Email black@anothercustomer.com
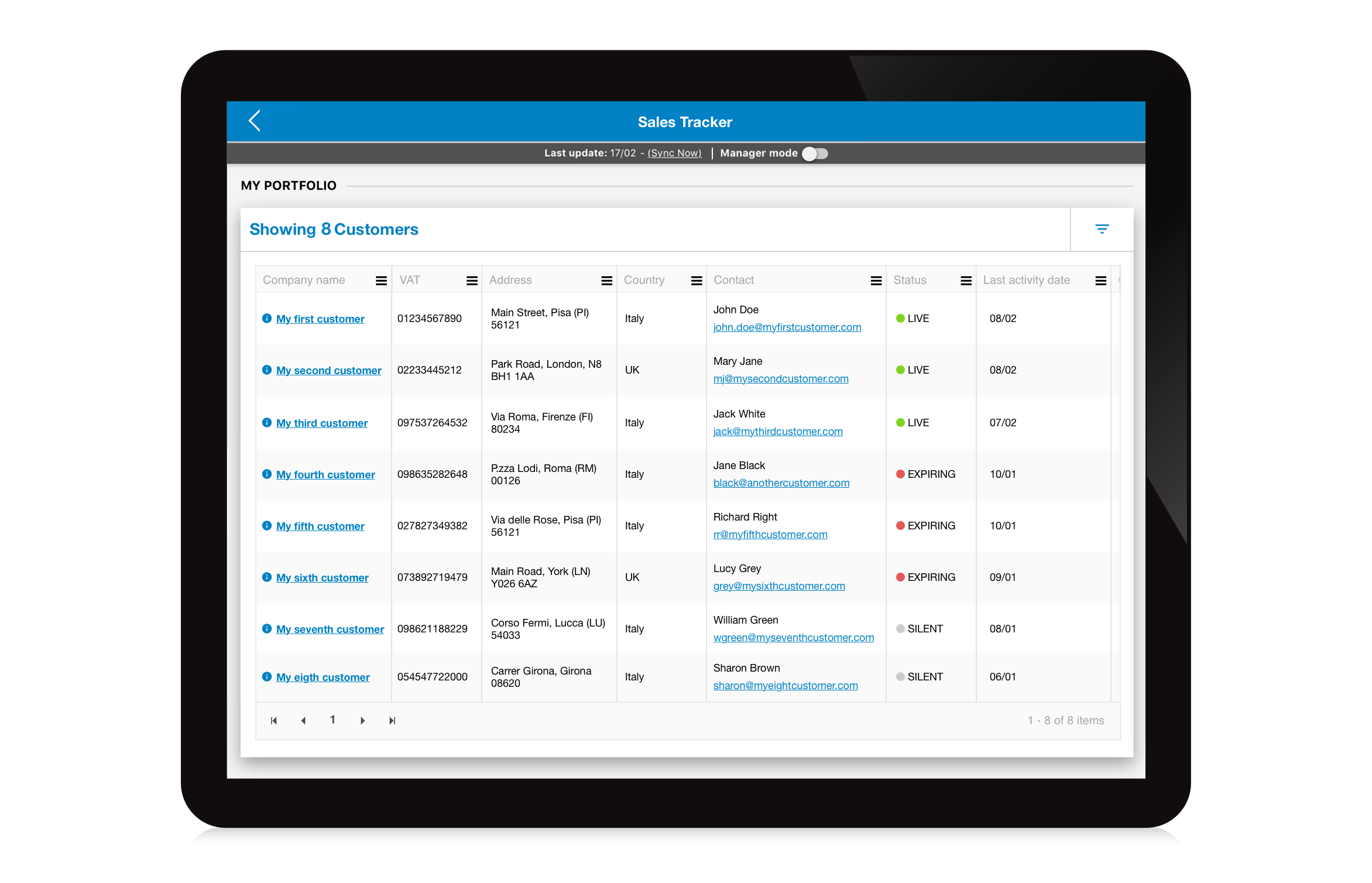 [x=781, y=483]
